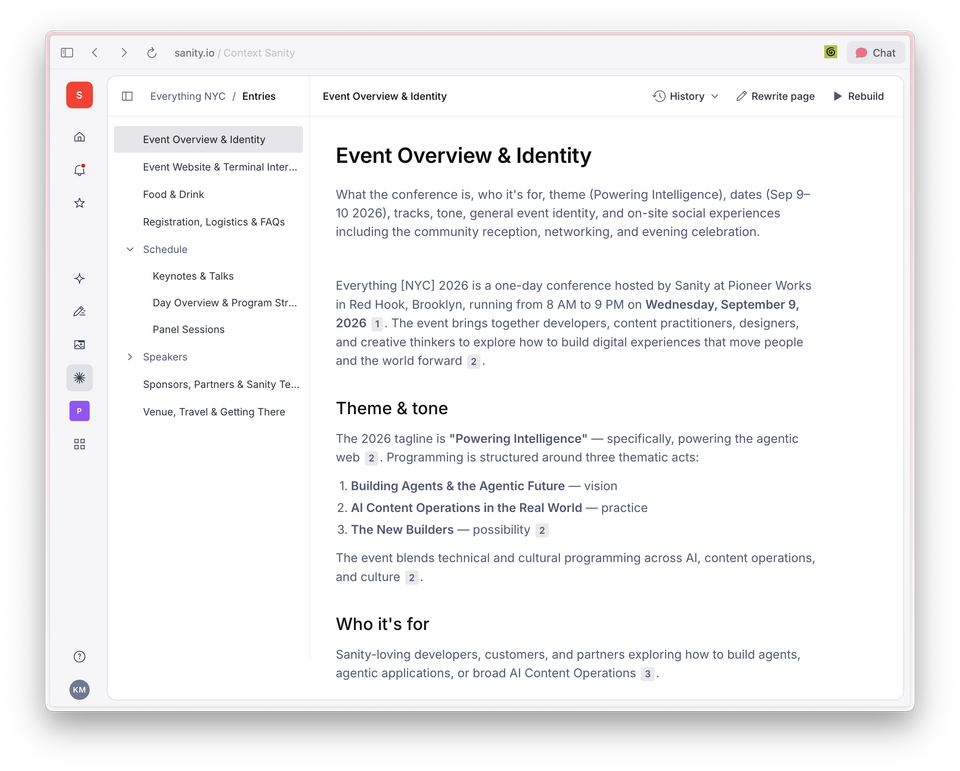Screen dimensions: 960x771
Task: Click the header title 'Event Overview & Identity'
Action: [384, 96]
